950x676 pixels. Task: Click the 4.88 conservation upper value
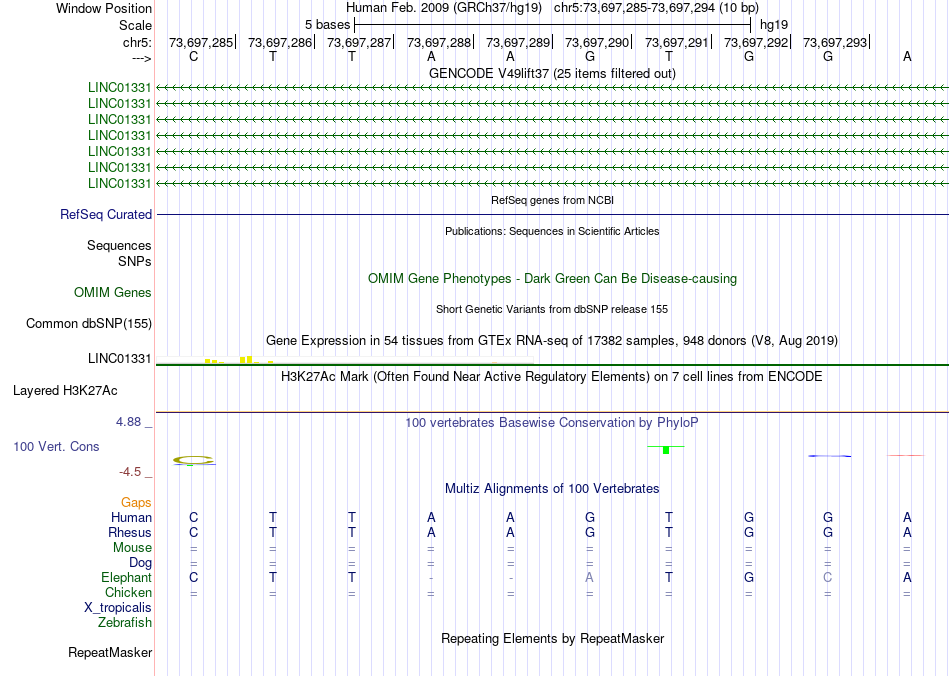(128, 422)
